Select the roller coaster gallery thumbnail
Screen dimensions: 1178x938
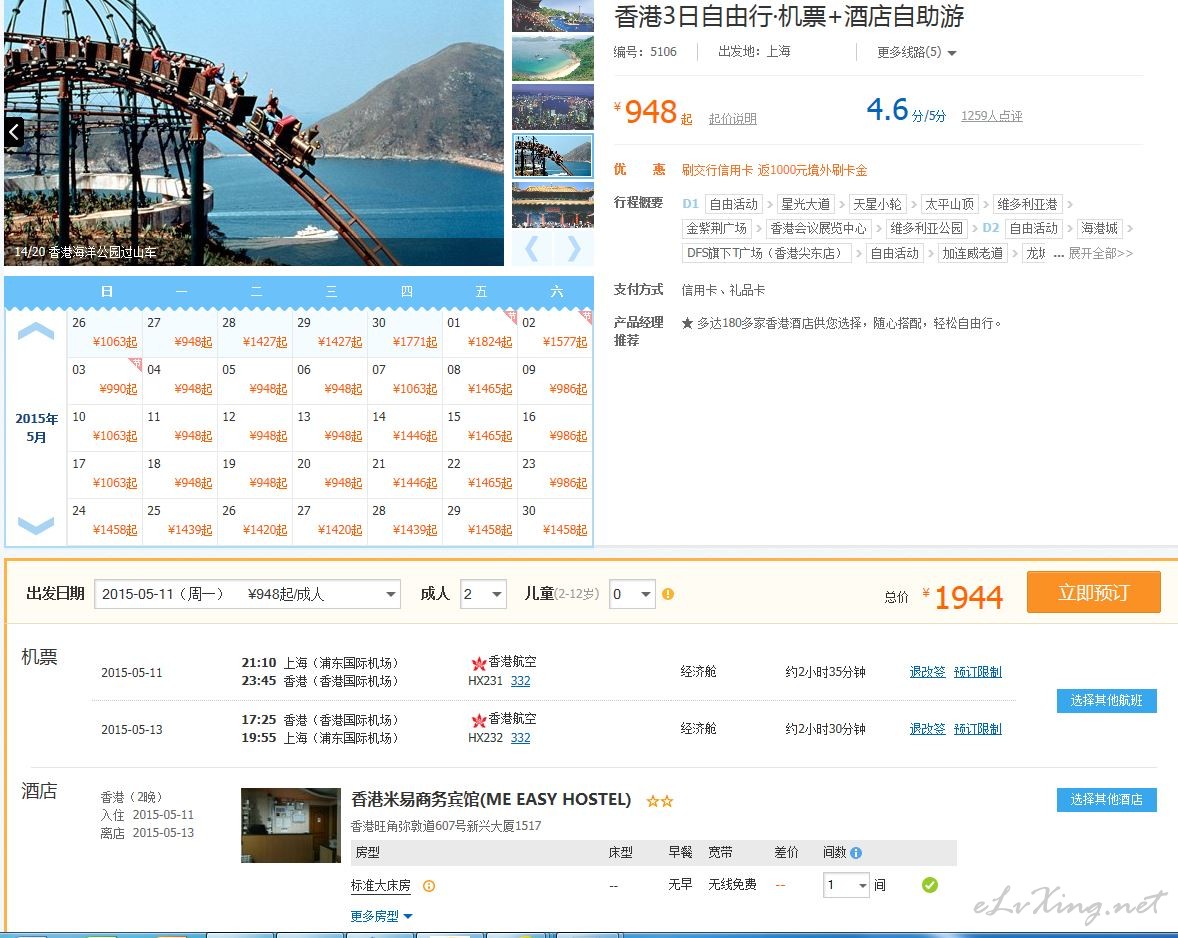(x=553, y=155)
